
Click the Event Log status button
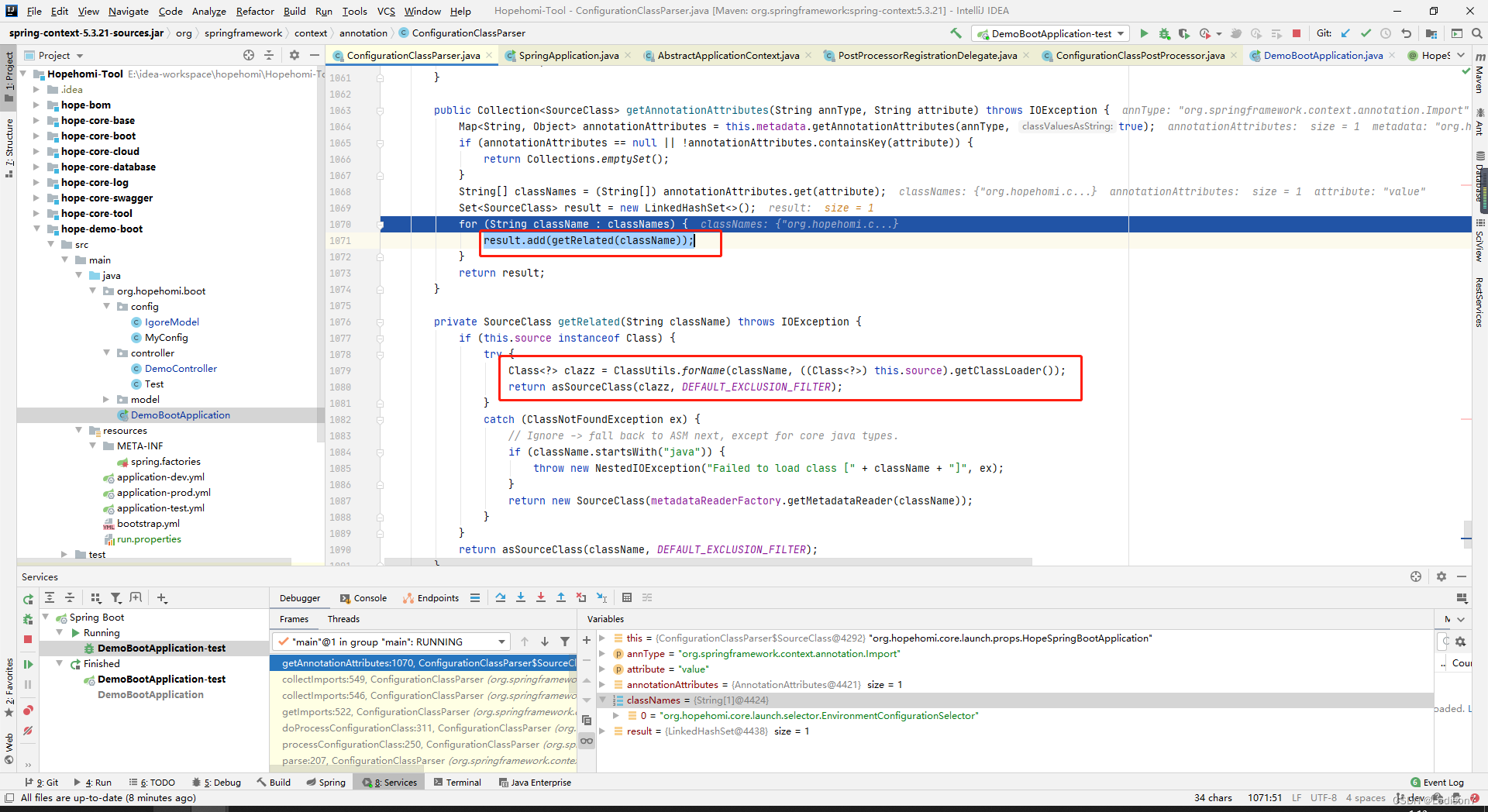1437,783
